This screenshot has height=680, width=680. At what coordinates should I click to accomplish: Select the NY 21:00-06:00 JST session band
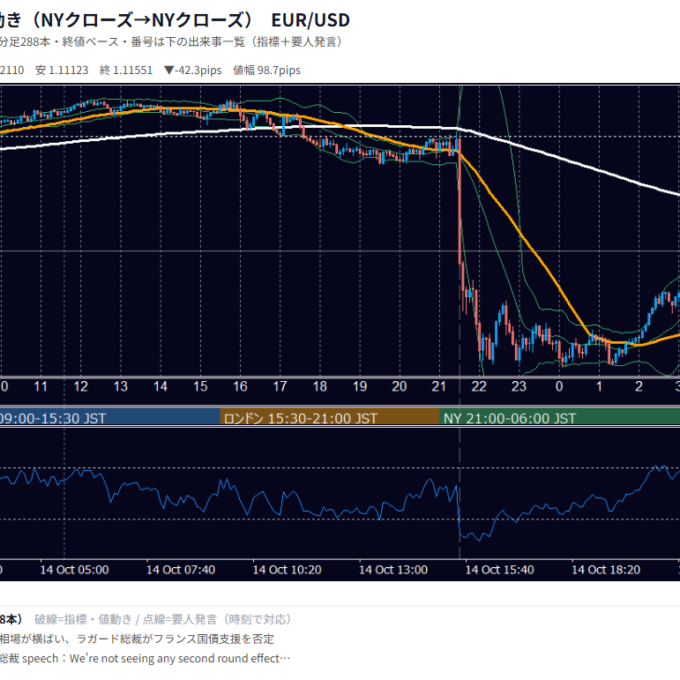pyautogui.click(x=559, y=418)
